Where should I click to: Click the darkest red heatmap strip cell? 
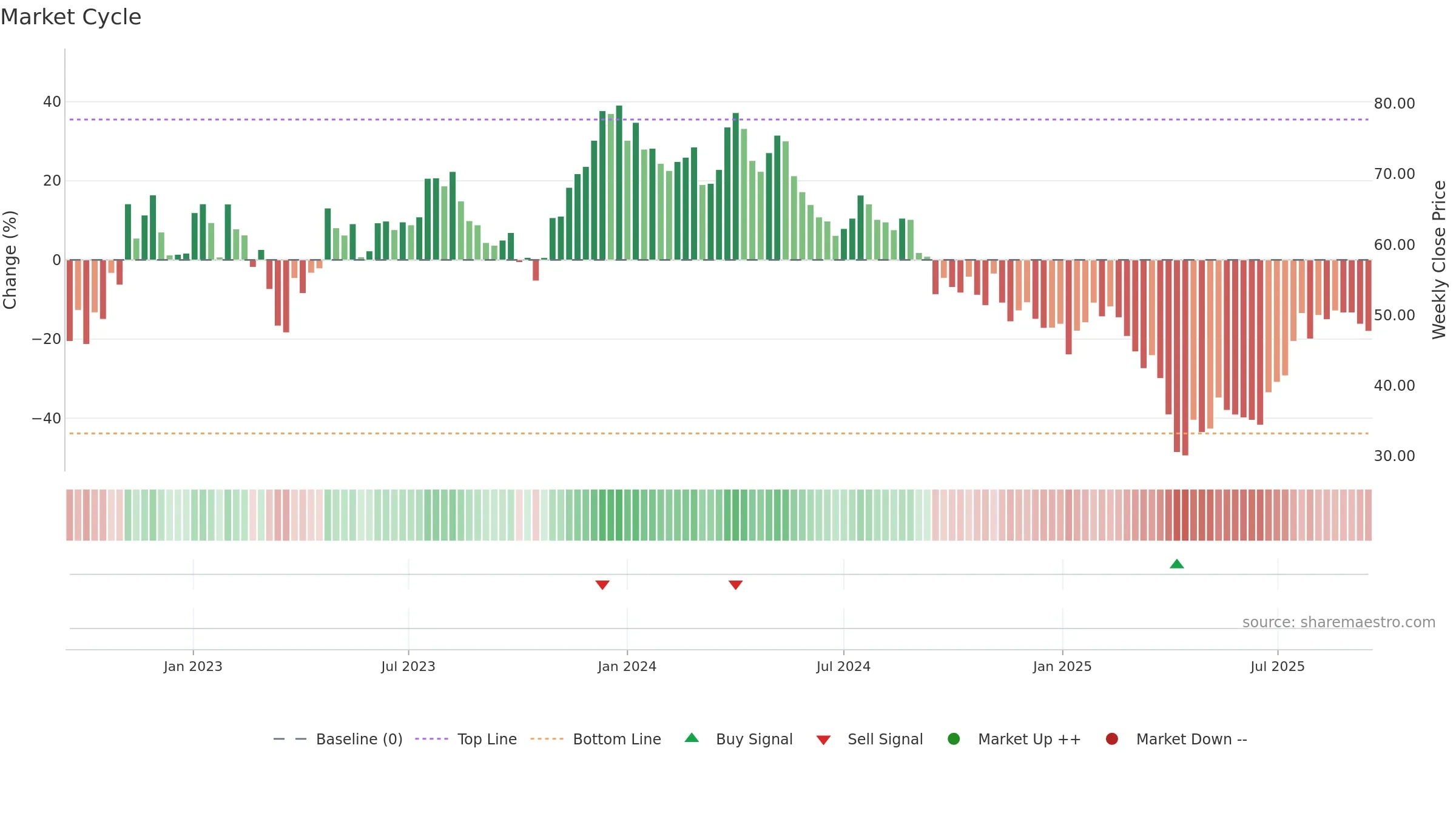click(1185, 515)
